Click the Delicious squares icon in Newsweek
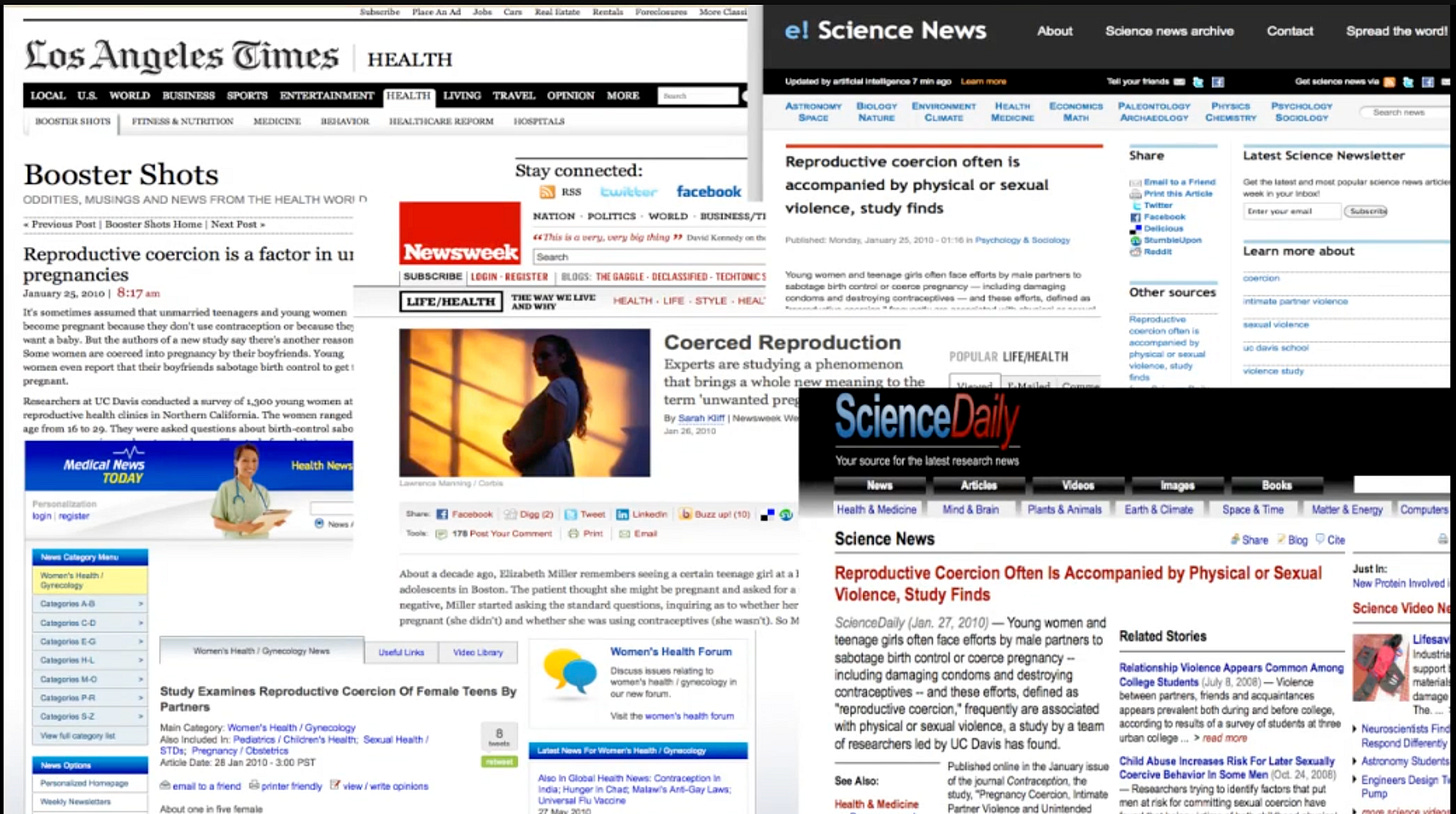This screenshot has height=814, width=1456. coord(767,515)
